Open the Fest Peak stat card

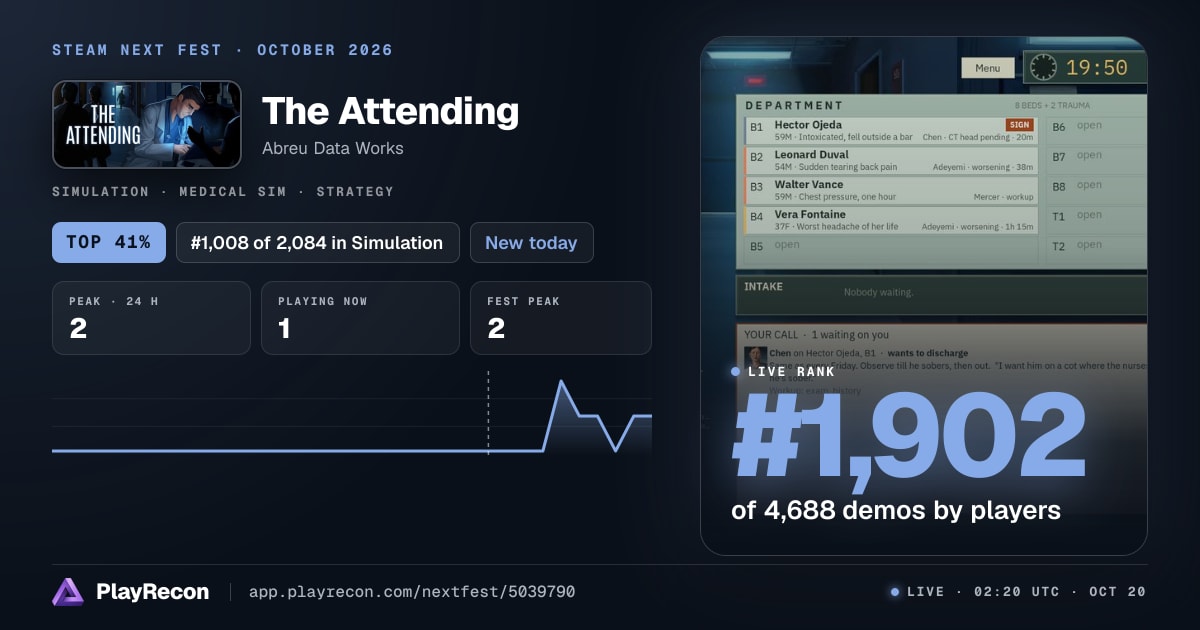[561, 318]
